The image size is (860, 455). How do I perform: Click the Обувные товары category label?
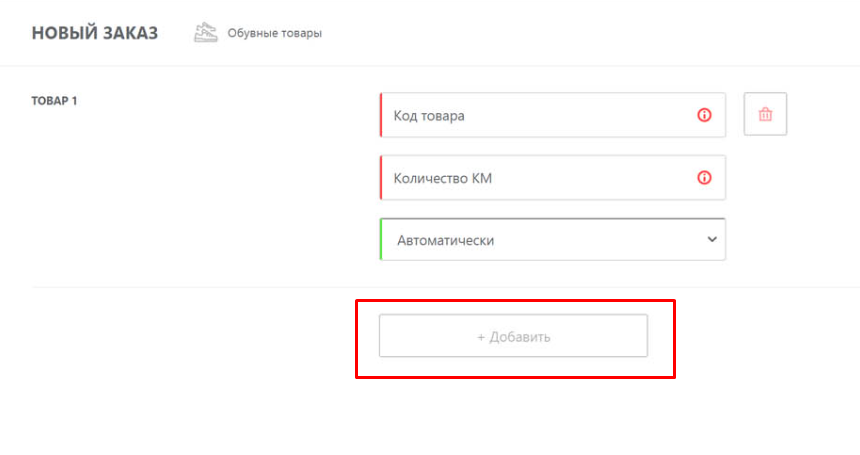pyautogui.click(x=275, y=34)
